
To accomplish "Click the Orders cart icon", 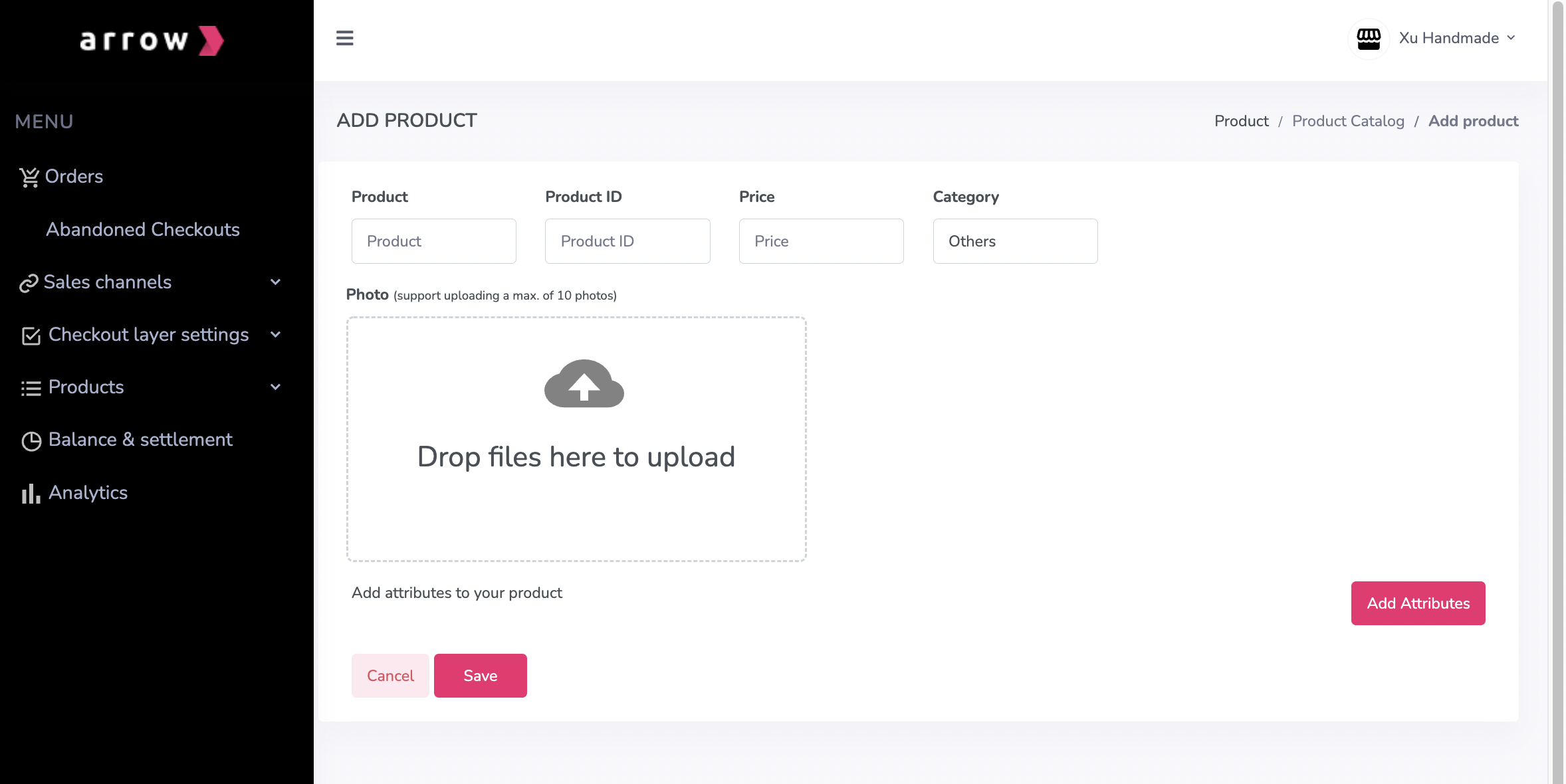I will click(x=29, y=177).
